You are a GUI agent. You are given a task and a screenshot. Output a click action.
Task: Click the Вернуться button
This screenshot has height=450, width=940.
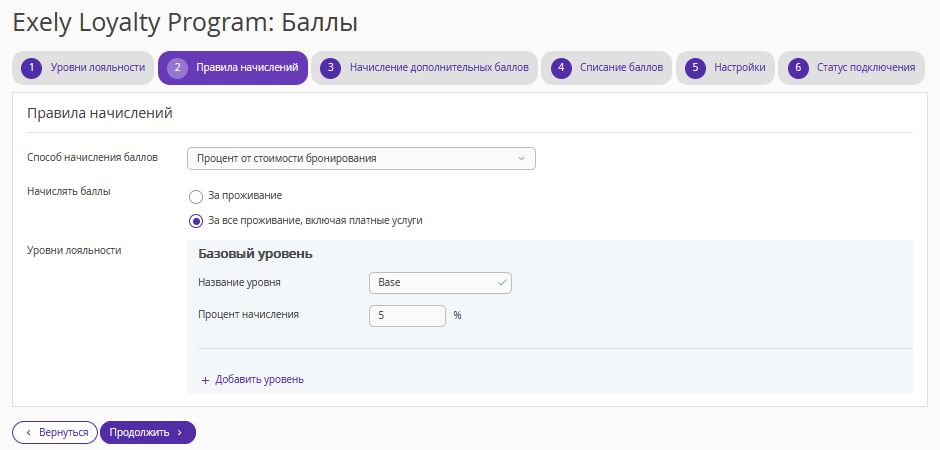point(55,433)
